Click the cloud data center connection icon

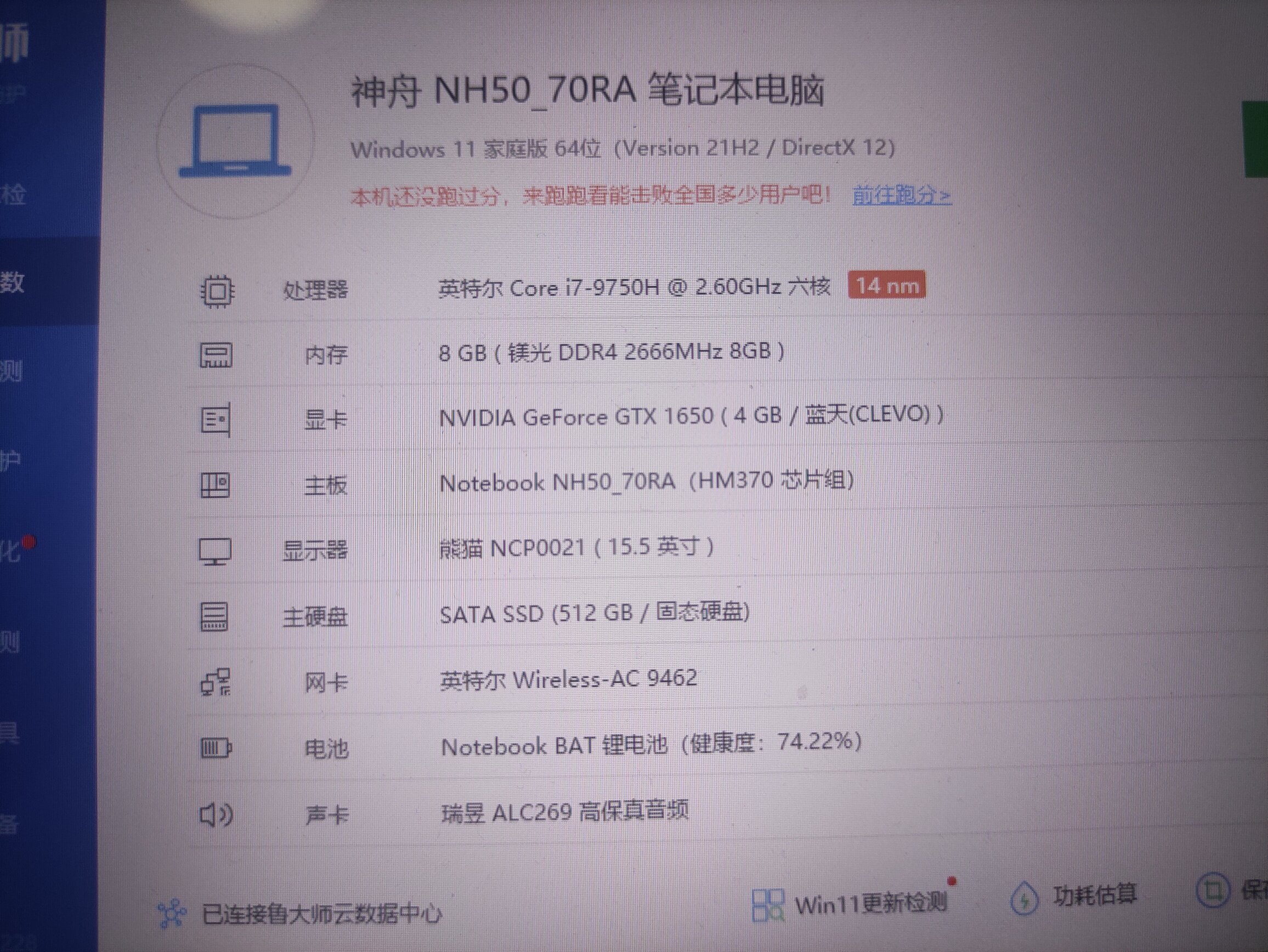coord(173,913)
